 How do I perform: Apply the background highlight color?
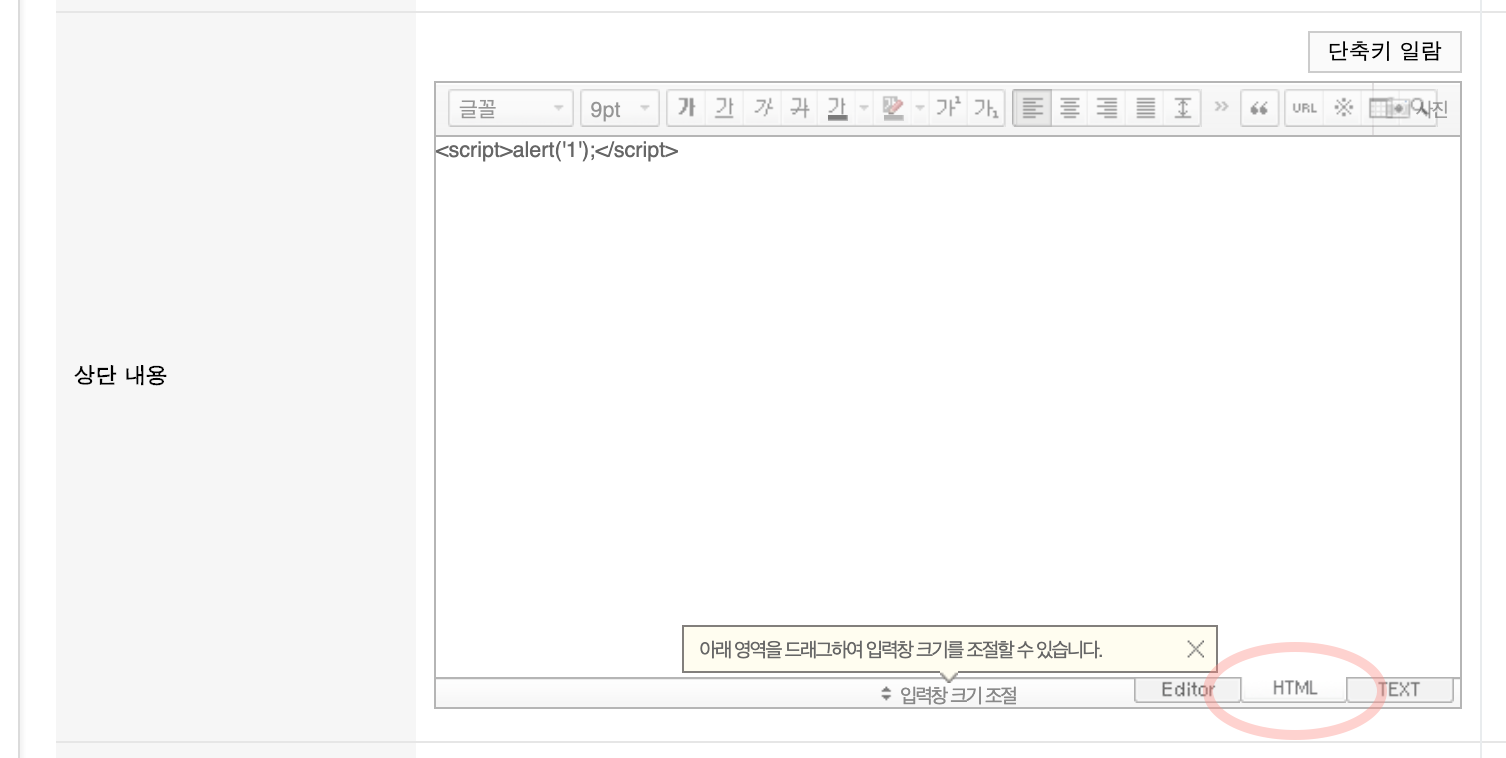[892, 108]
